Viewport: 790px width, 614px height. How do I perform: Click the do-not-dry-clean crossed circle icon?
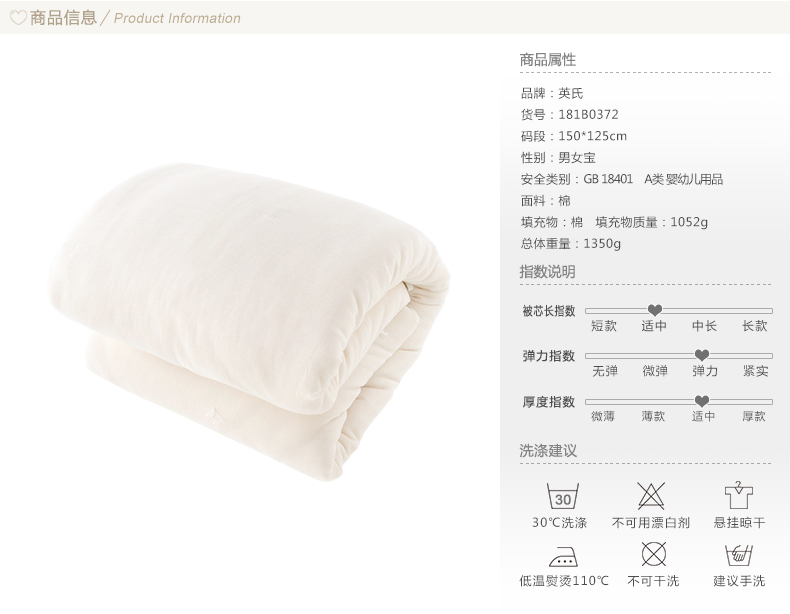(x=653, y=554)
